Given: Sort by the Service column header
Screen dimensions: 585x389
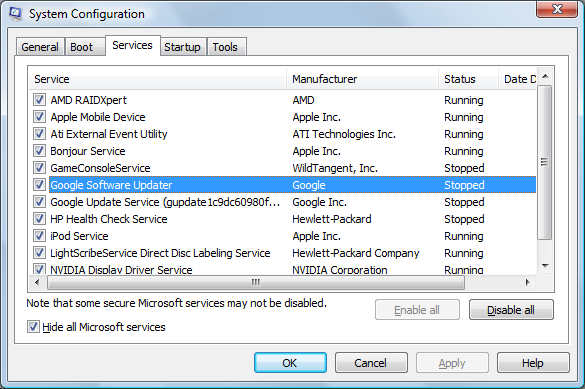Looking at the screenshot, I should 157,79.
